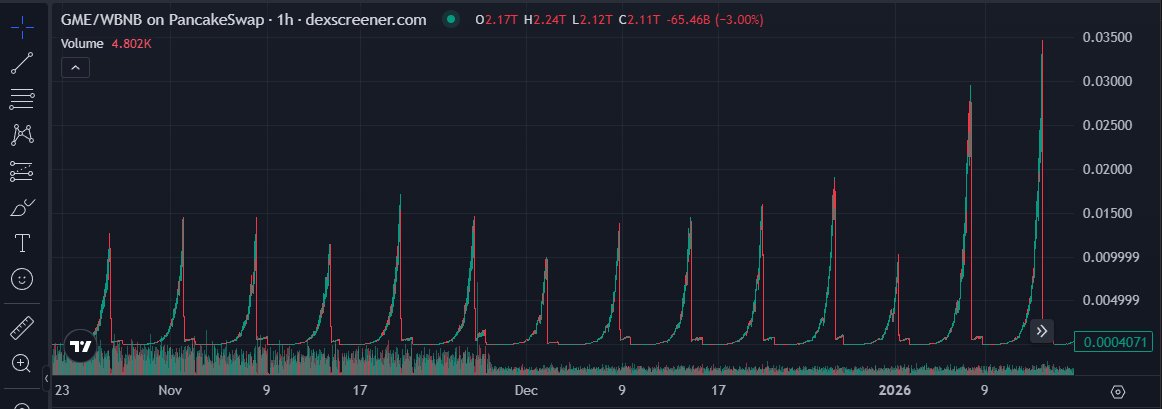The image size is (1162, 409).
Task: Click the 0.02500 price axis label
Action: pyautogui.click(x=1107, y=125)
